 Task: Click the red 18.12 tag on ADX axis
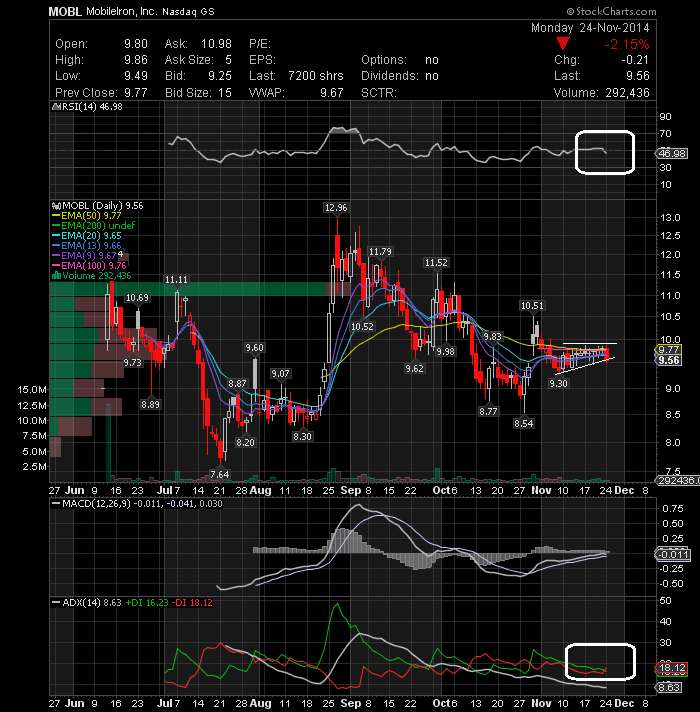[x=672, y=668]
